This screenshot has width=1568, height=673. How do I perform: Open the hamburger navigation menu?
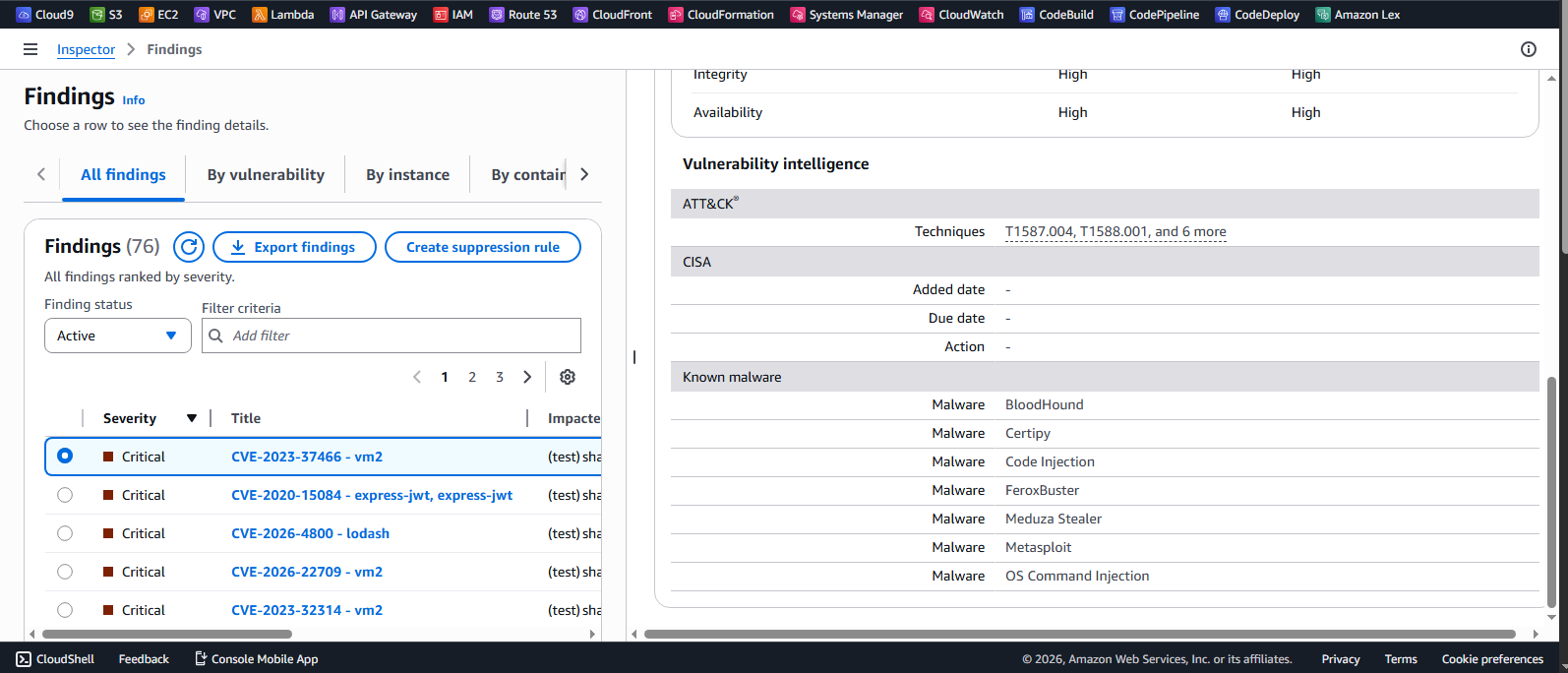(30, 49)
